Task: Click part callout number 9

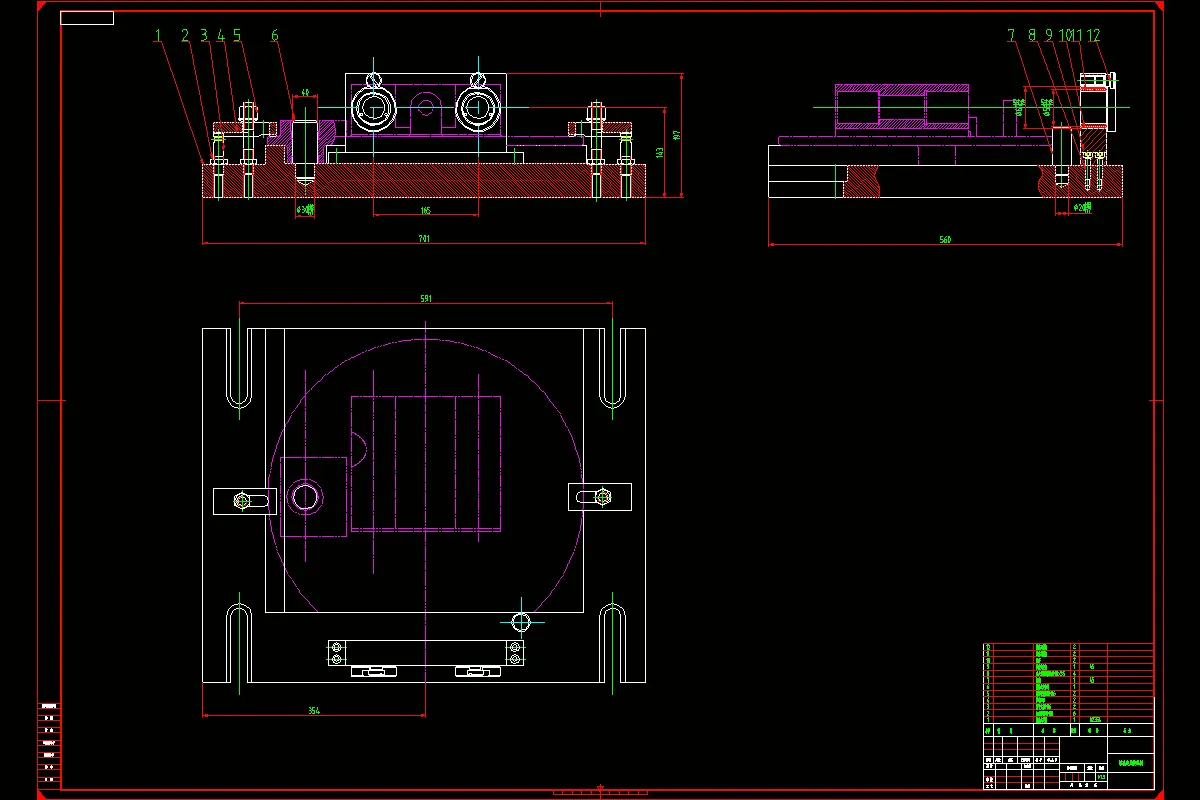Action: 1049,35
